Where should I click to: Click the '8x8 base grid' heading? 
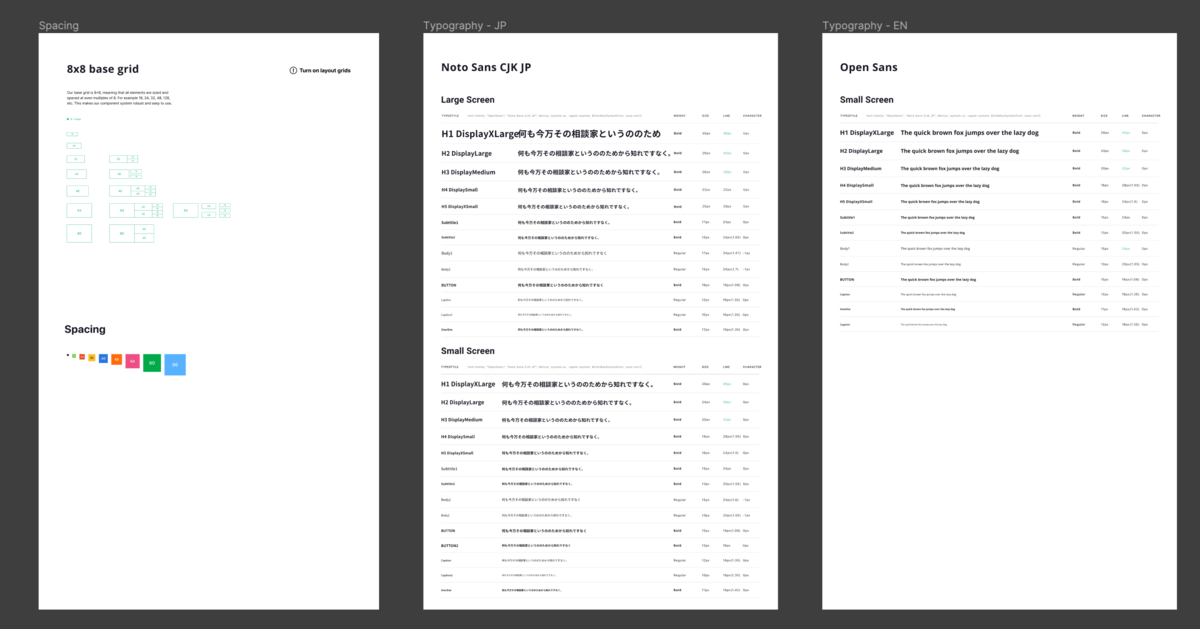103,69
